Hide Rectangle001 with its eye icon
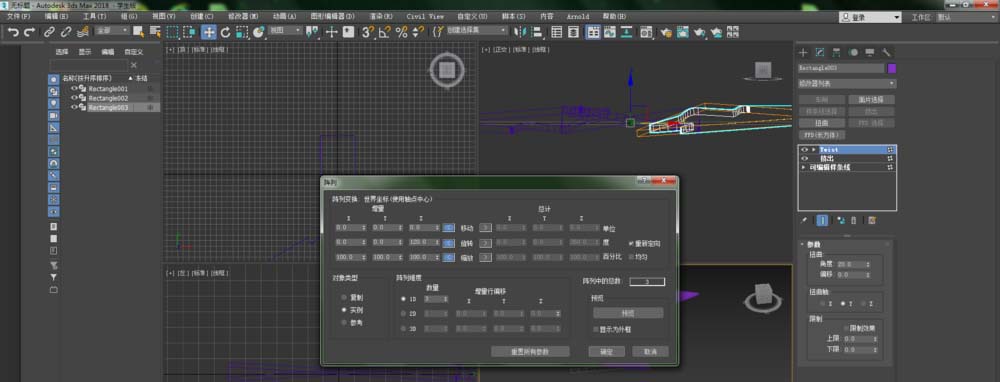Viewport: 1000px width, 382px height. 74,89
